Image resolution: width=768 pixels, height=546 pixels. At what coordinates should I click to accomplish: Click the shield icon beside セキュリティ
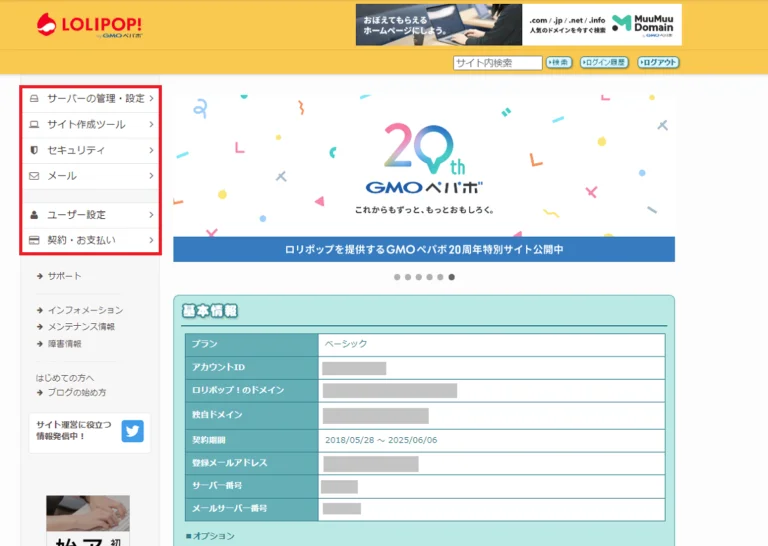tap(34, 150)
